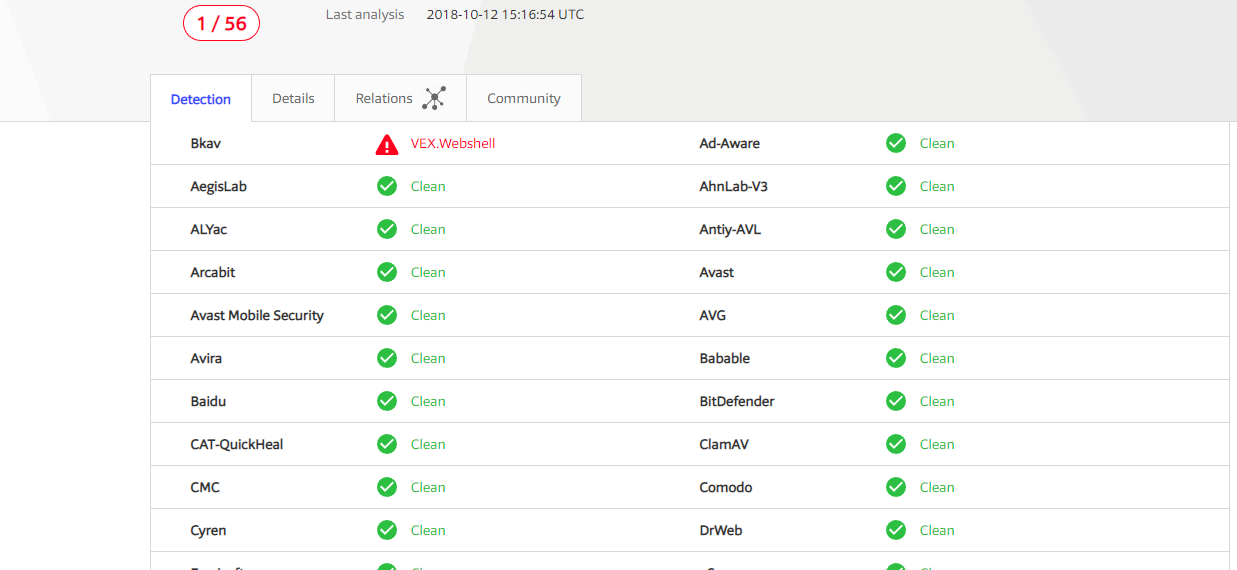Viewport: 1237px width, 570px height.
Task: Click the Relations graph network icon
Action: pyautogui.click(x=434, y=98)
